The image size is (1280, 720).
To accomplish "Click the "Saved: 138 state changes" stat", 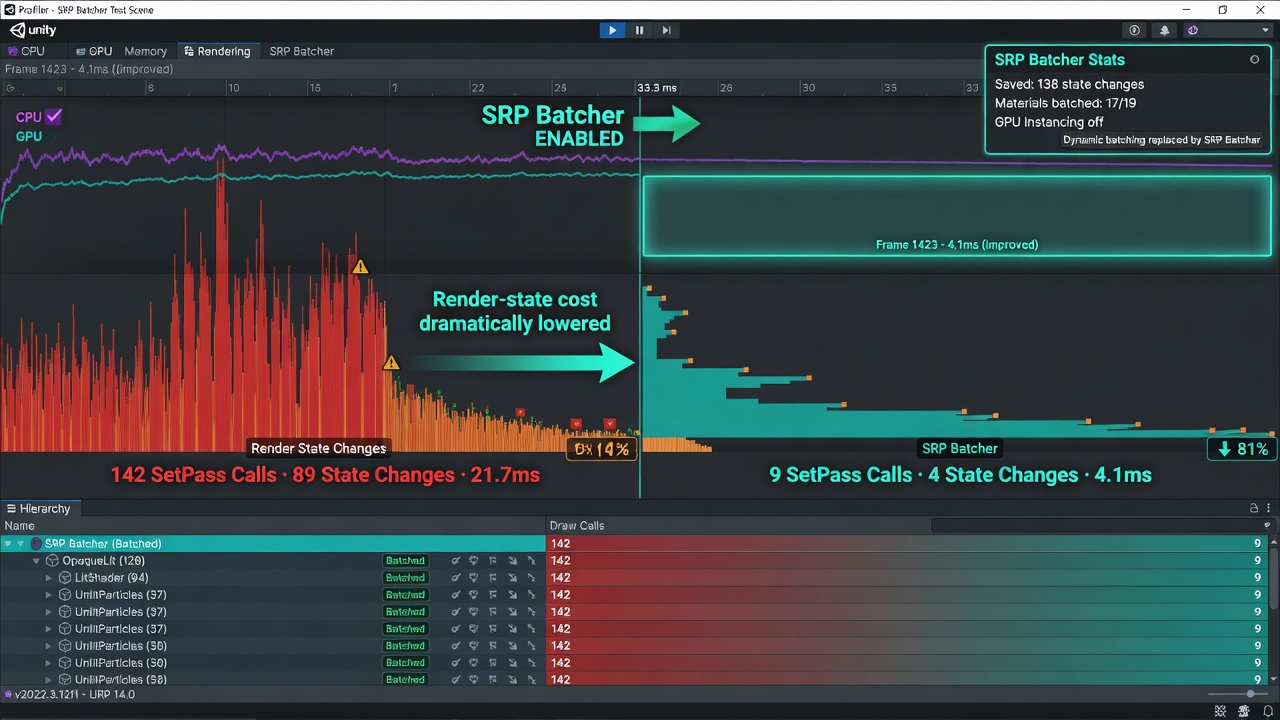I will point(1069,84).
